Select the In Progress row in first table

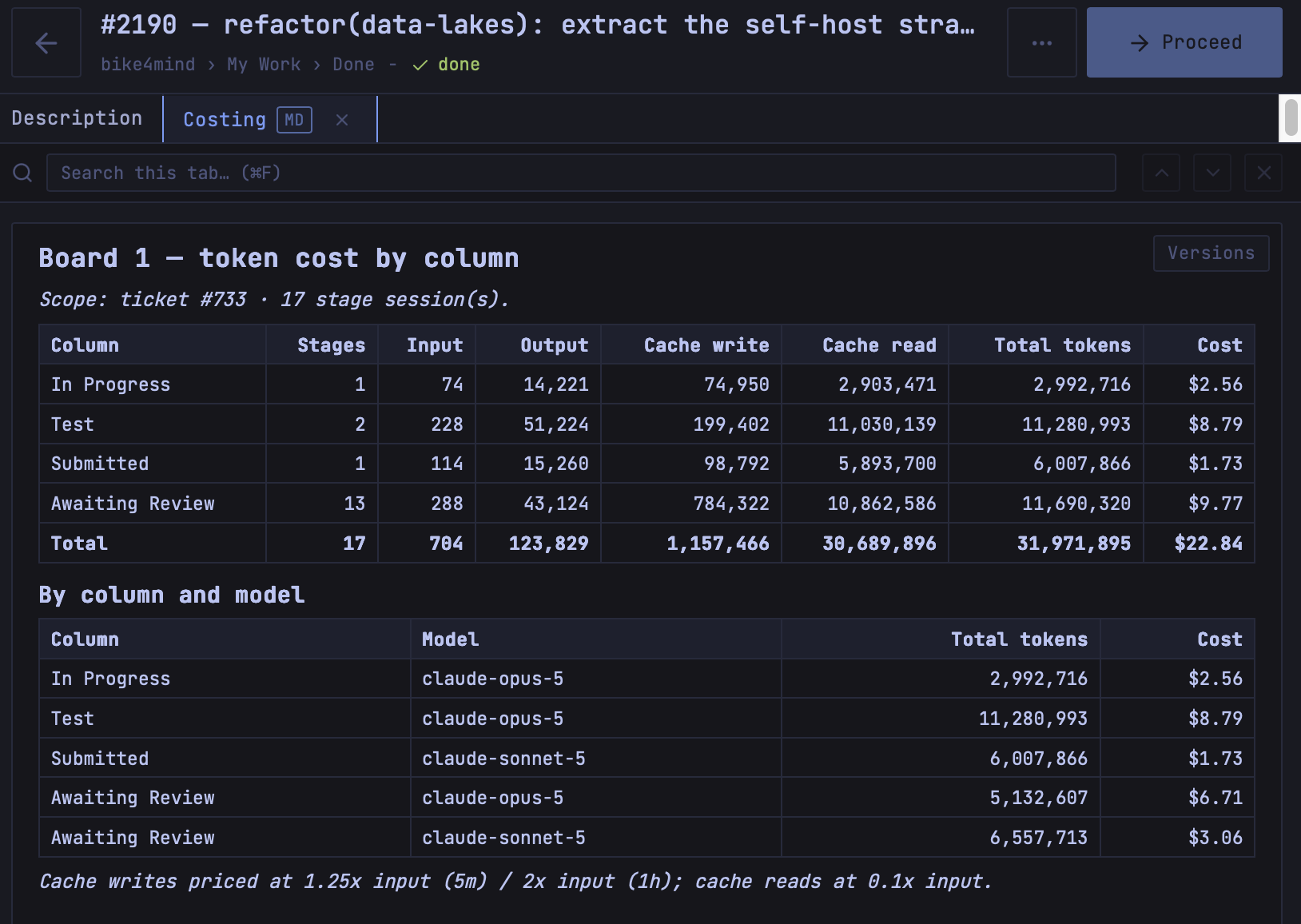[647, 384]
